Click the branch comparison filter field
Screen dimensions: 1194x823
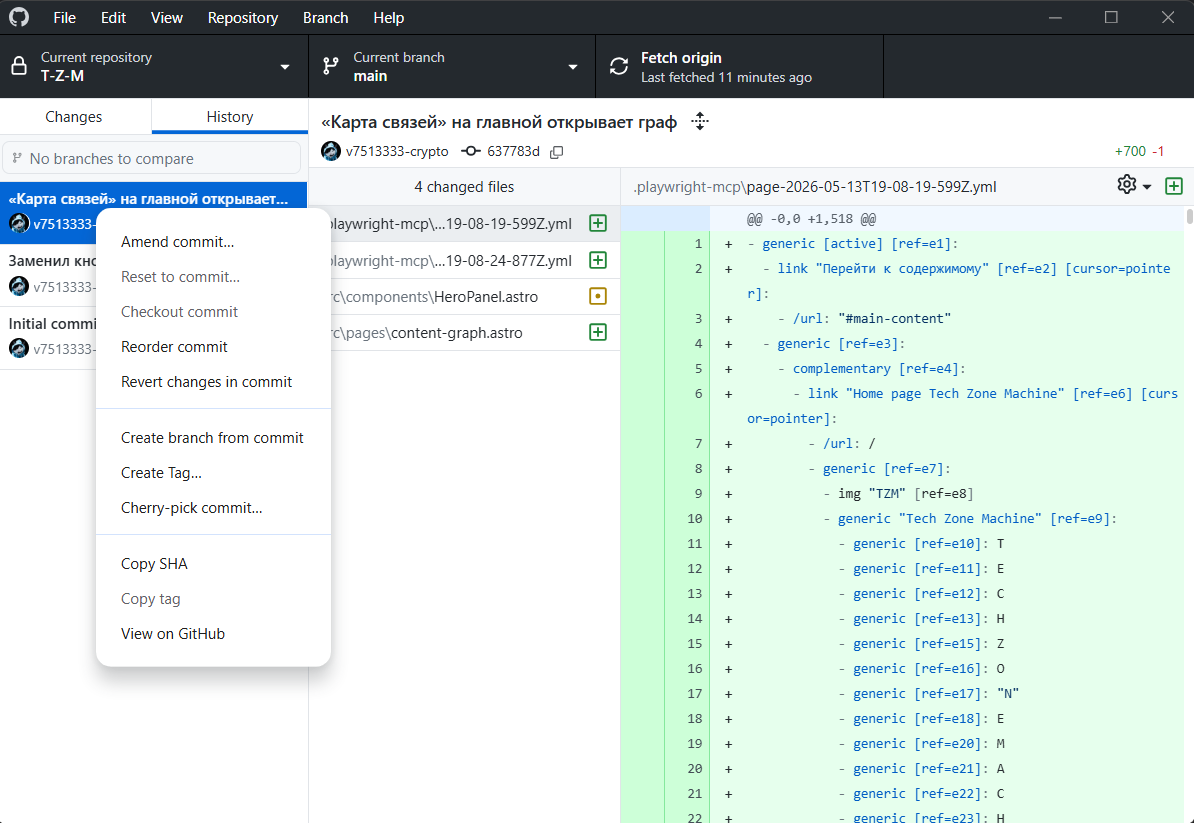[152, 158]
